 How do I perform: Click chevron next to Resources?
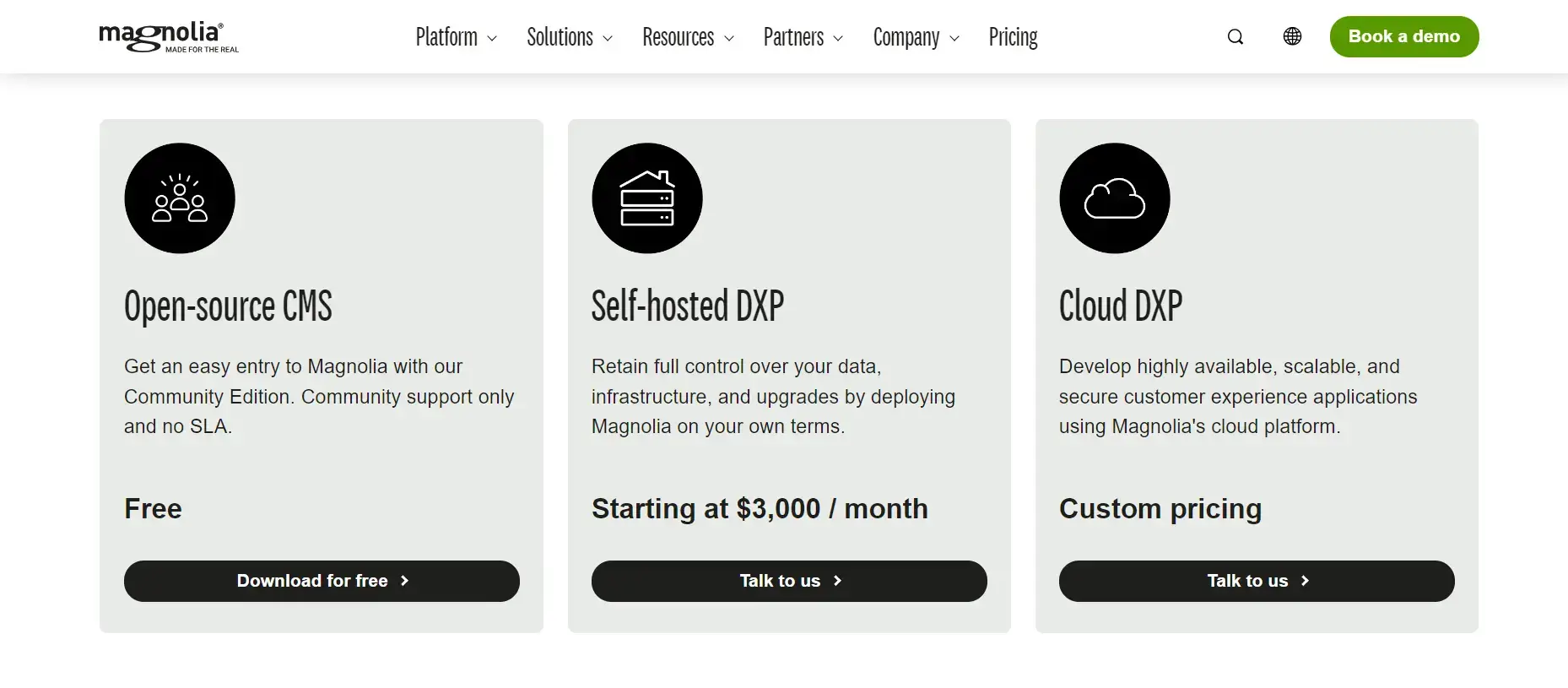tap(729, 39)
